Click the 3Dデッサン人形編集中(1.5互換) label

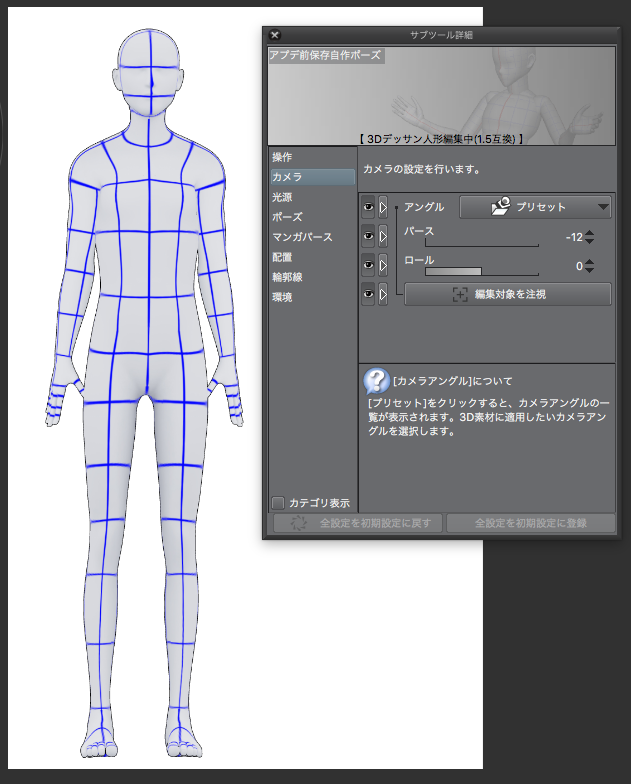pyautogui.click(x=441, y=139)
